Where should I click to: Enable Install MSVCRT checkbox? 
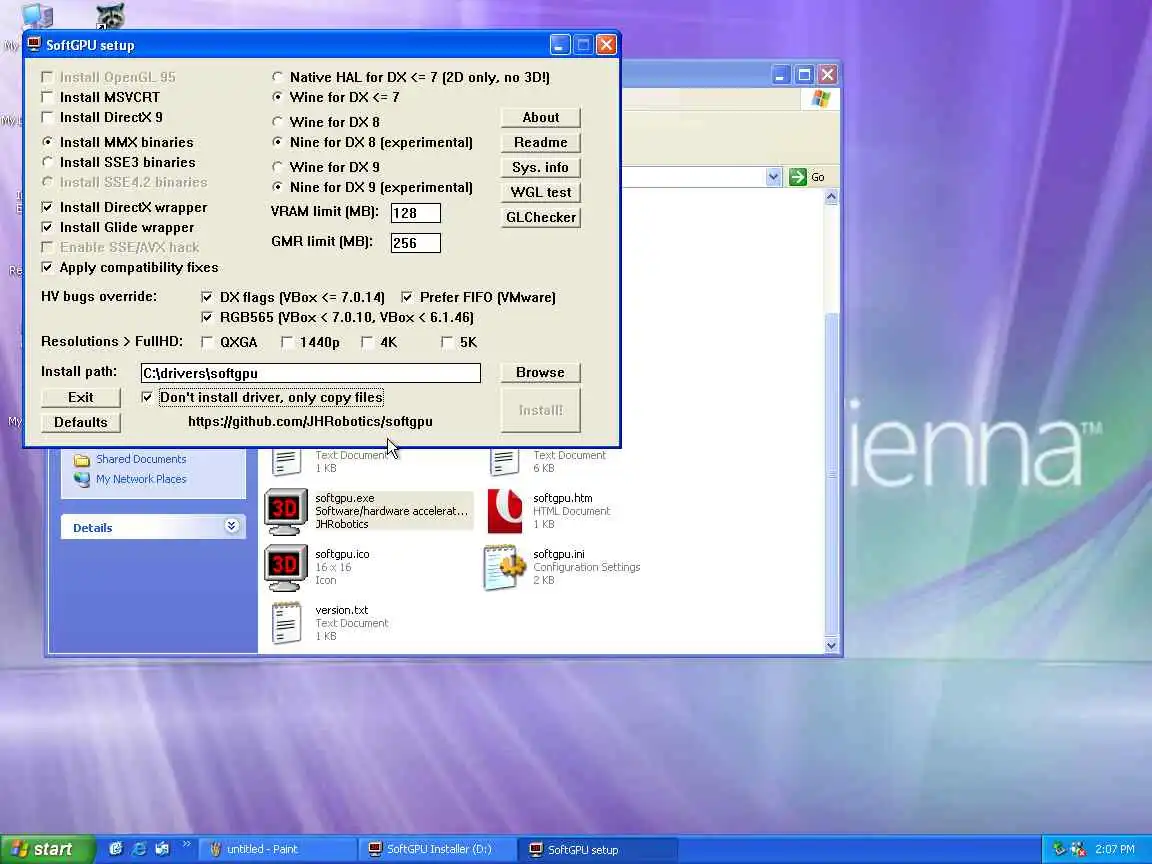(x=48, y=97)
